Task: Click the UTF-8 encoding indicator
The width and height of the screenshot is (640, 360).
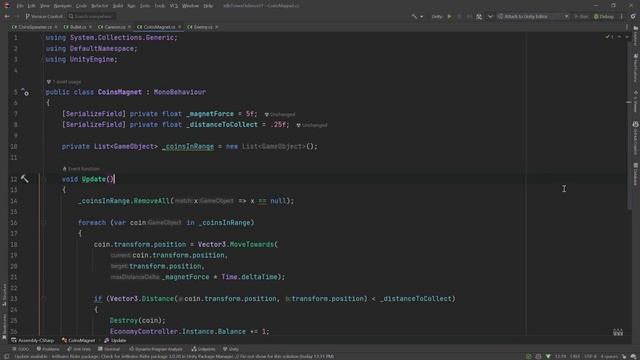Action: coord(590,356)
